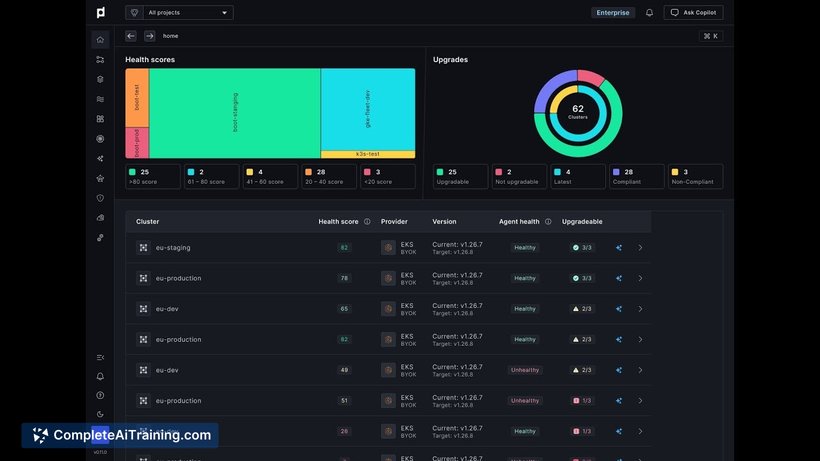This screenshot has width=820, height=461.
Task: Click Health score column info icon
Action: coord(367,222)
